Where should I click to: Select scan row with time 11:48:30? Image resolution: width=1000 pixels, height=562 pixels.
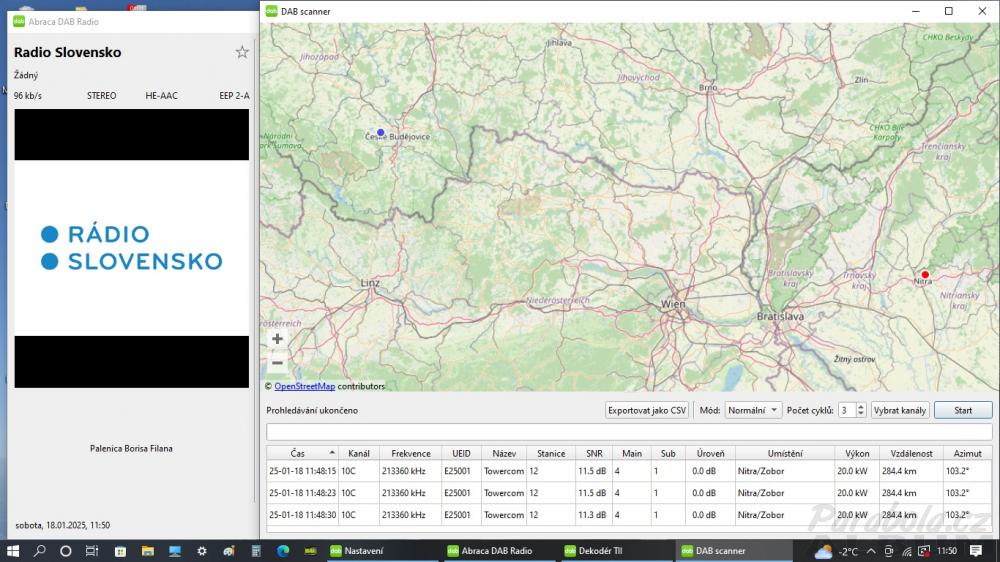point(629,515)
